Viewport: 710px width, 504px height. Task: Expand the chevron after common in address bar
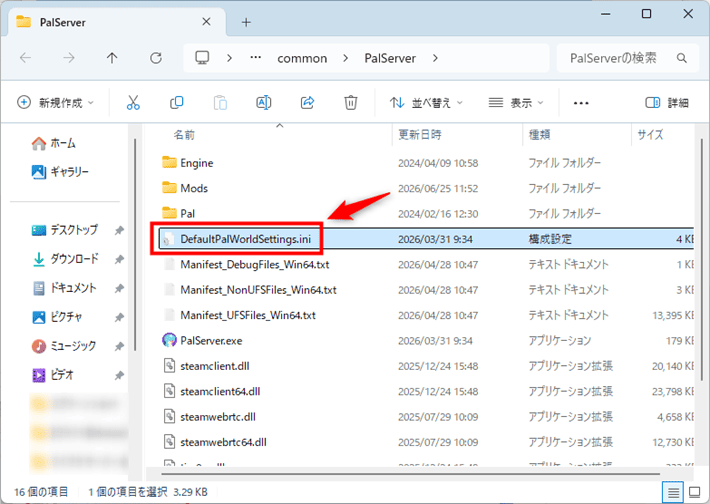pyautogui.click(x=345, y=58)
